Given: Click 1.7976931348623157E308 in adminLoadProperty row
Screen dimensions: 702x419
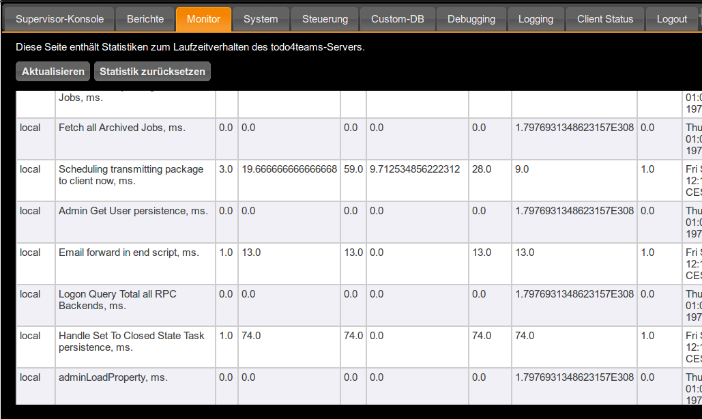Looking at the screenshot, I should point(574,377).
